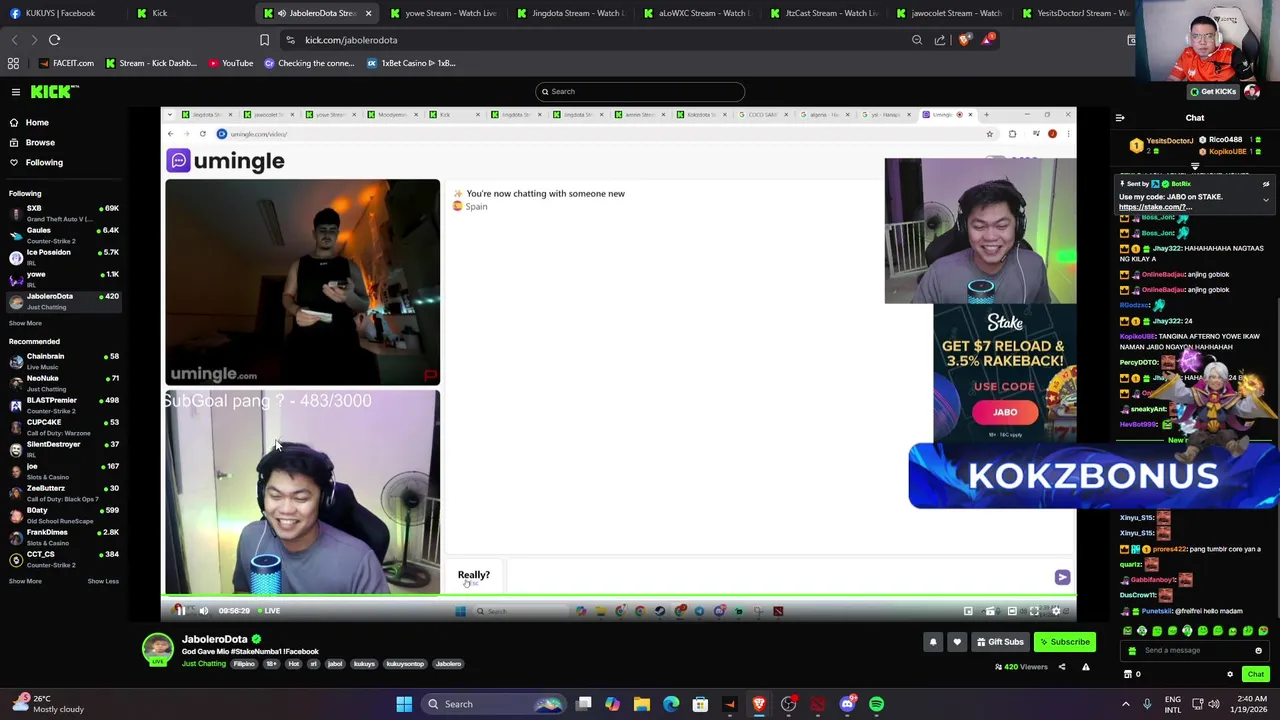Viewport: 1280px width, 720px height.
Task: Collapse the pinned Stake chat message
Action: click(1266, 200)
